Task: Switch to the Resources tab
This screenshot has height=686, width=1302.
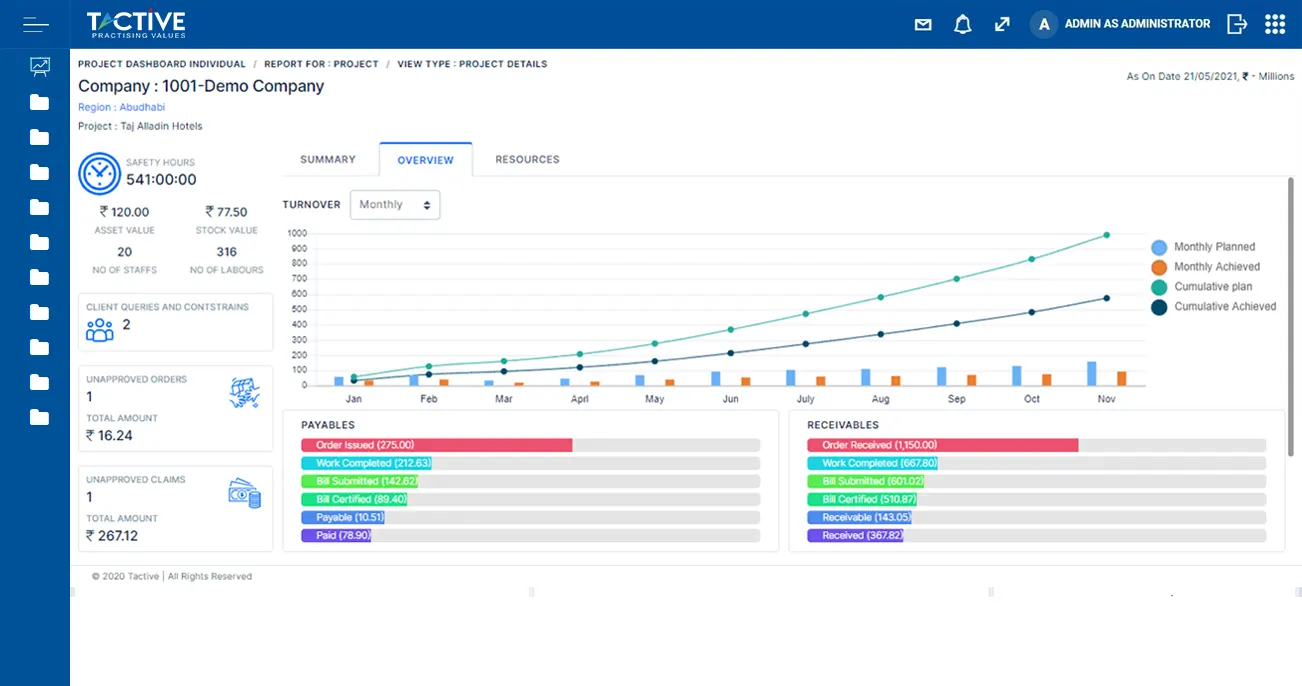Action: pos(527,159)
